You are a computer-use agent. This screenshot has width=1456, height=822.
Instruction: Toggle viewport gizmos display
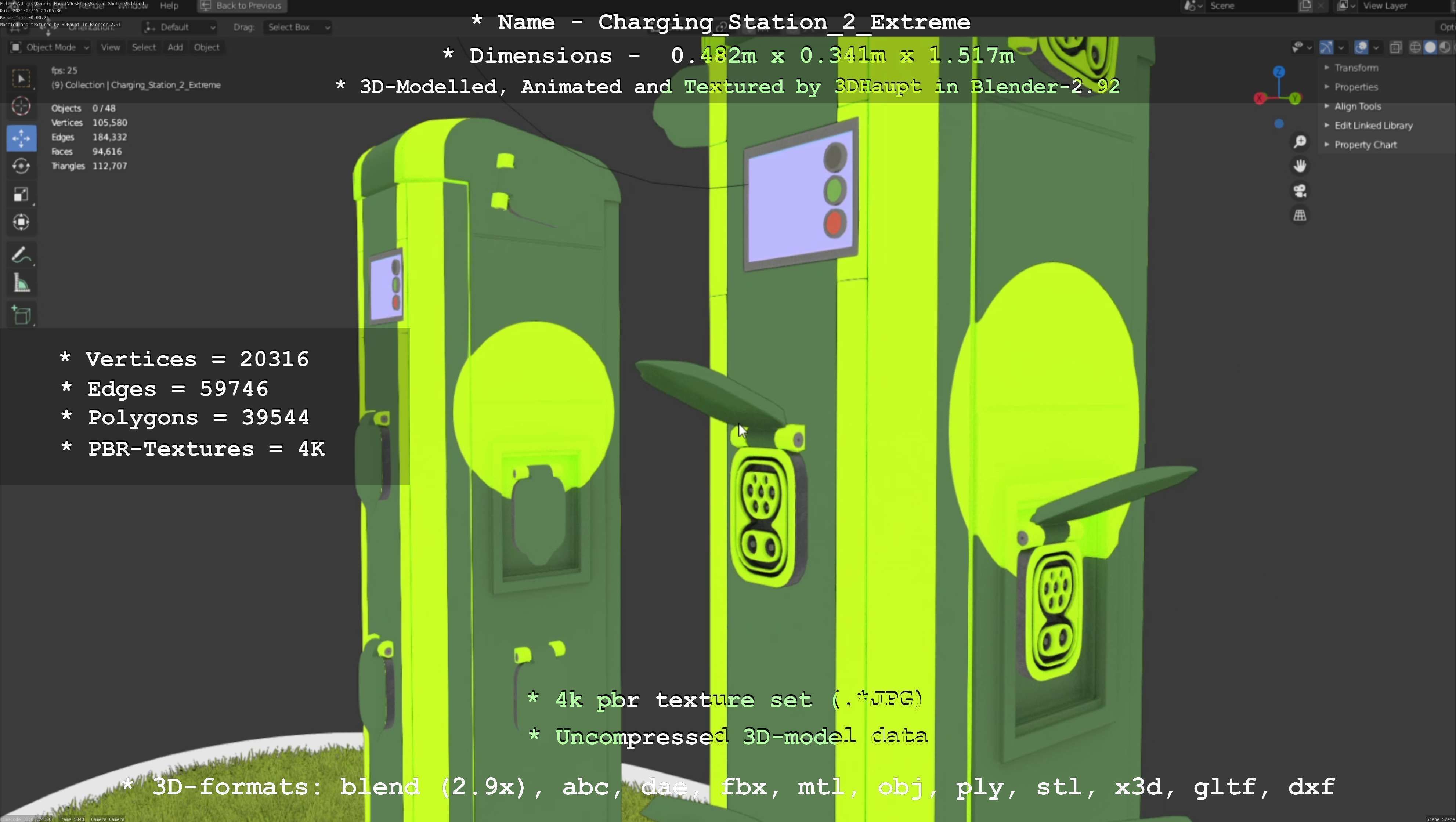(1327, 47)
